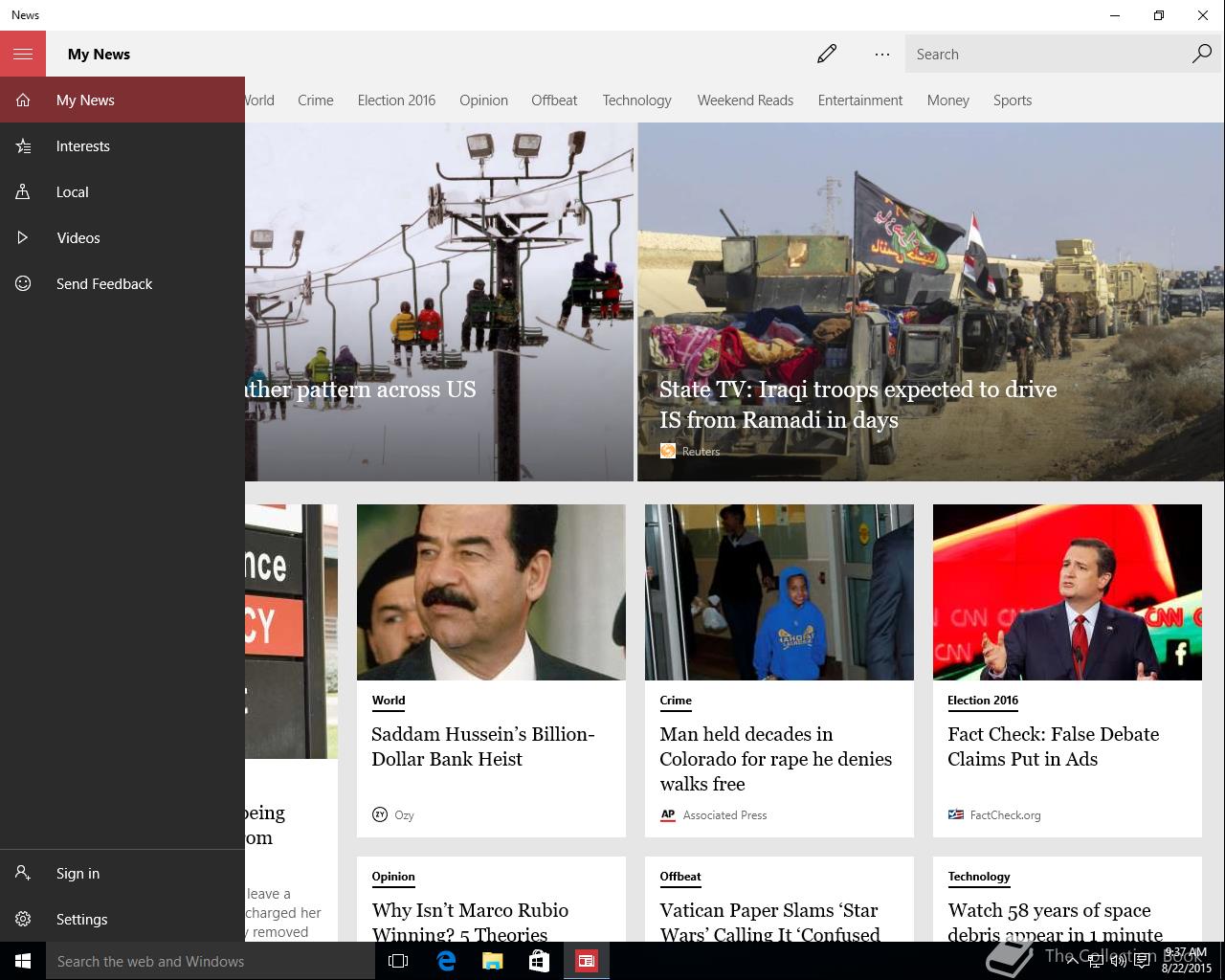Screen dimensions: 1225x980
Task: Switch to the Crime tab
Action: coord(316,100)
